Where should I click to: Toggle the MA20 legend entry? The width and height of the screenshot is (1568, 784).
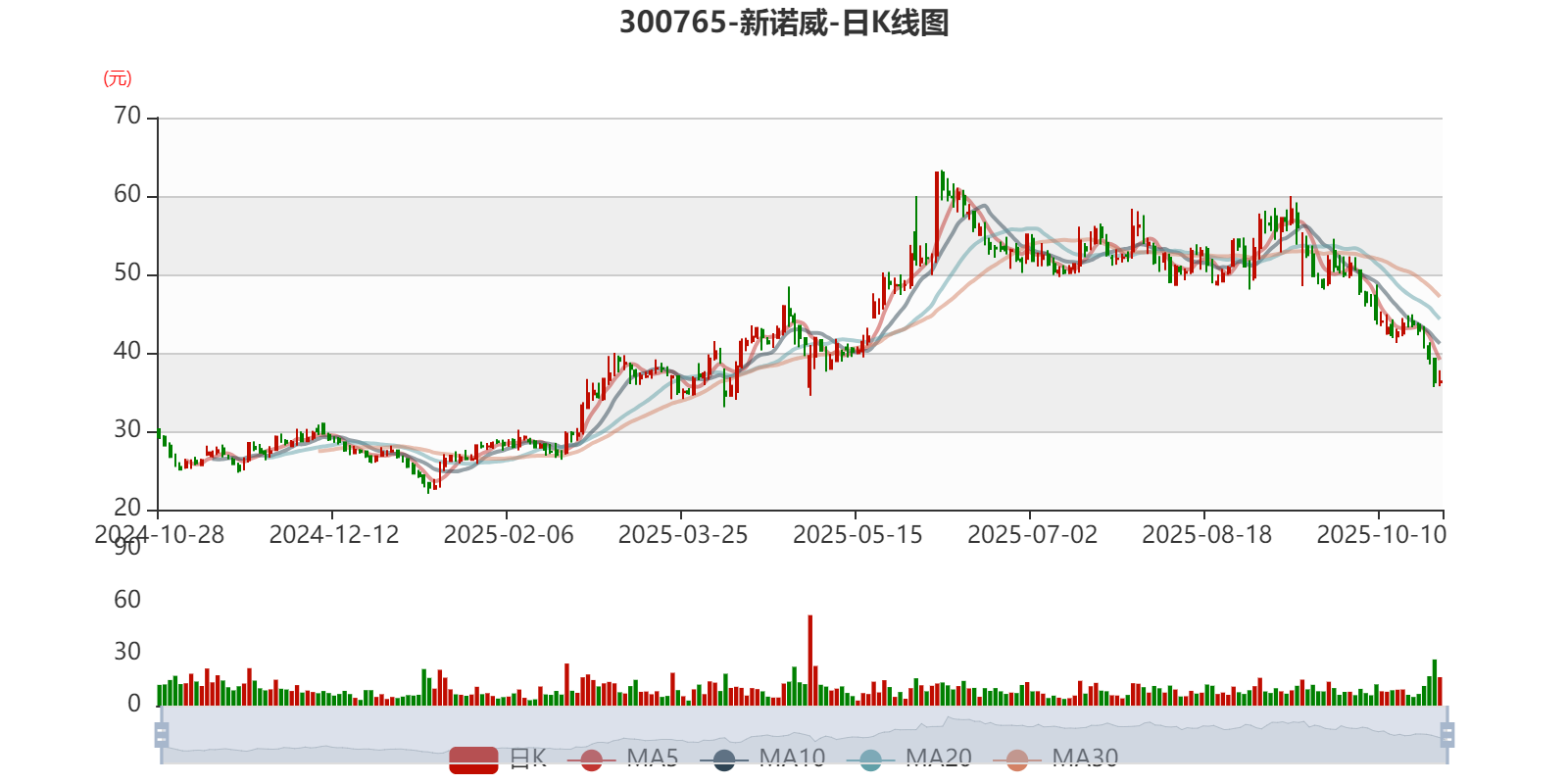pos(909,759)
